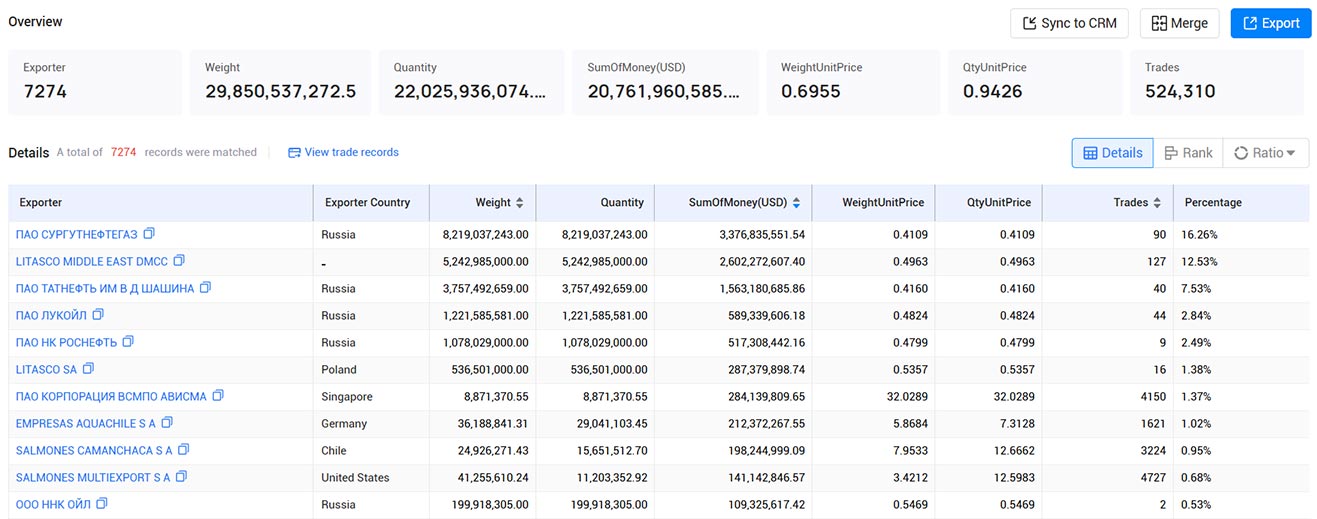
Task: Select the SumOfMoney(USD) summary card
Action: pos(667,82)
